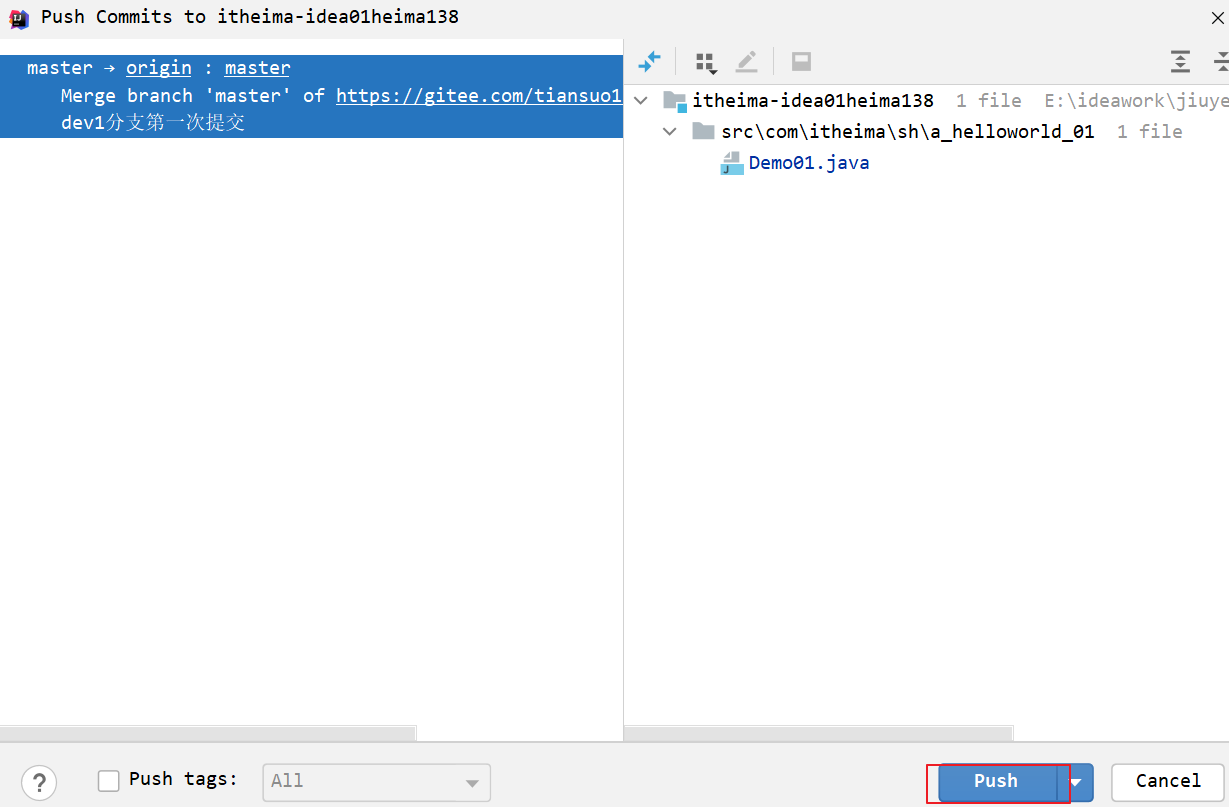
Task: Click the itheima-idea01heima138 module folder icon
Action: click(675, 101)
